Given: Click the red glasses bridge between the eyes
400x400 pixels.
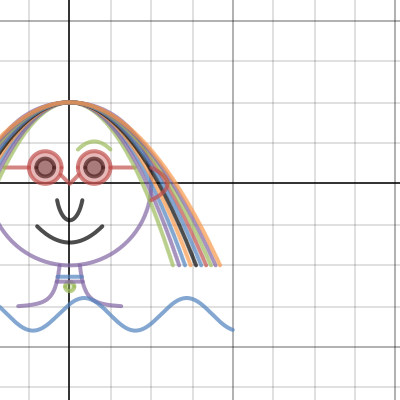Looking at the screenshot, I should (x=70, y=179).
